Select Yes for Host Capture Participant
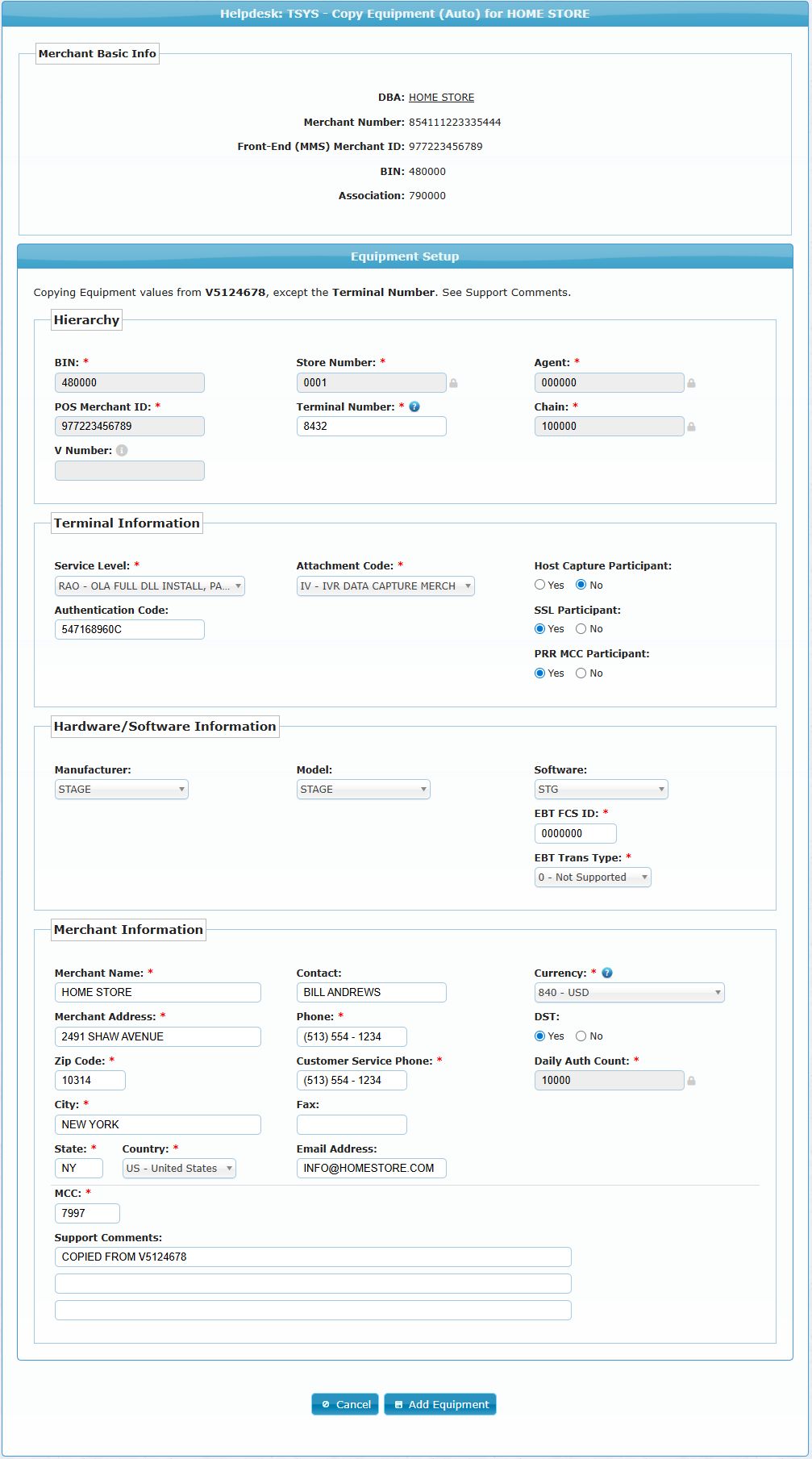This screenshot has width=812, height=1459. coord(540,585)
